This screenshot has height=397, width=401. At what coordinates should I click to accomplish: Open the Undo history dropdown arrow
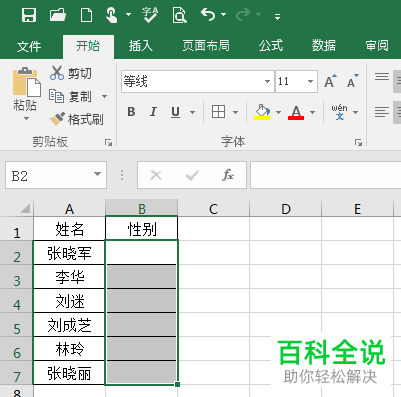224,14
